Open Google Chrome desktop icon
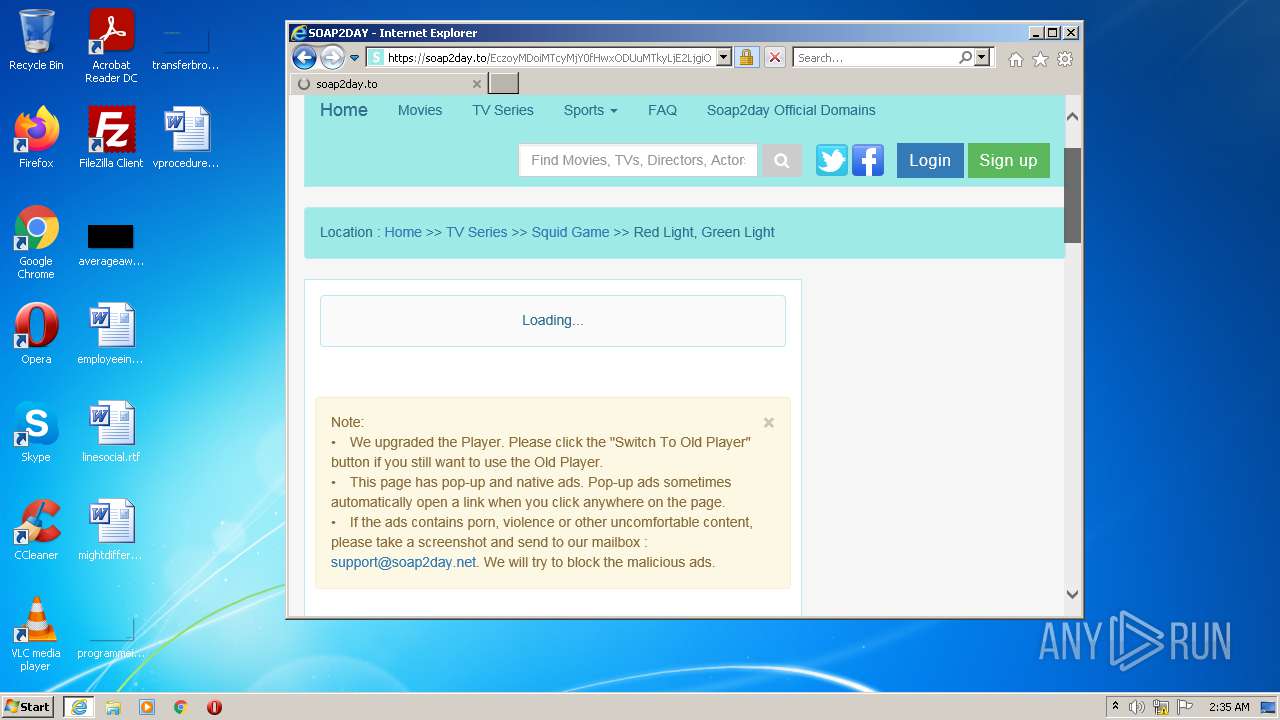Screen dimensions: 1280x720 pos(36,242)
